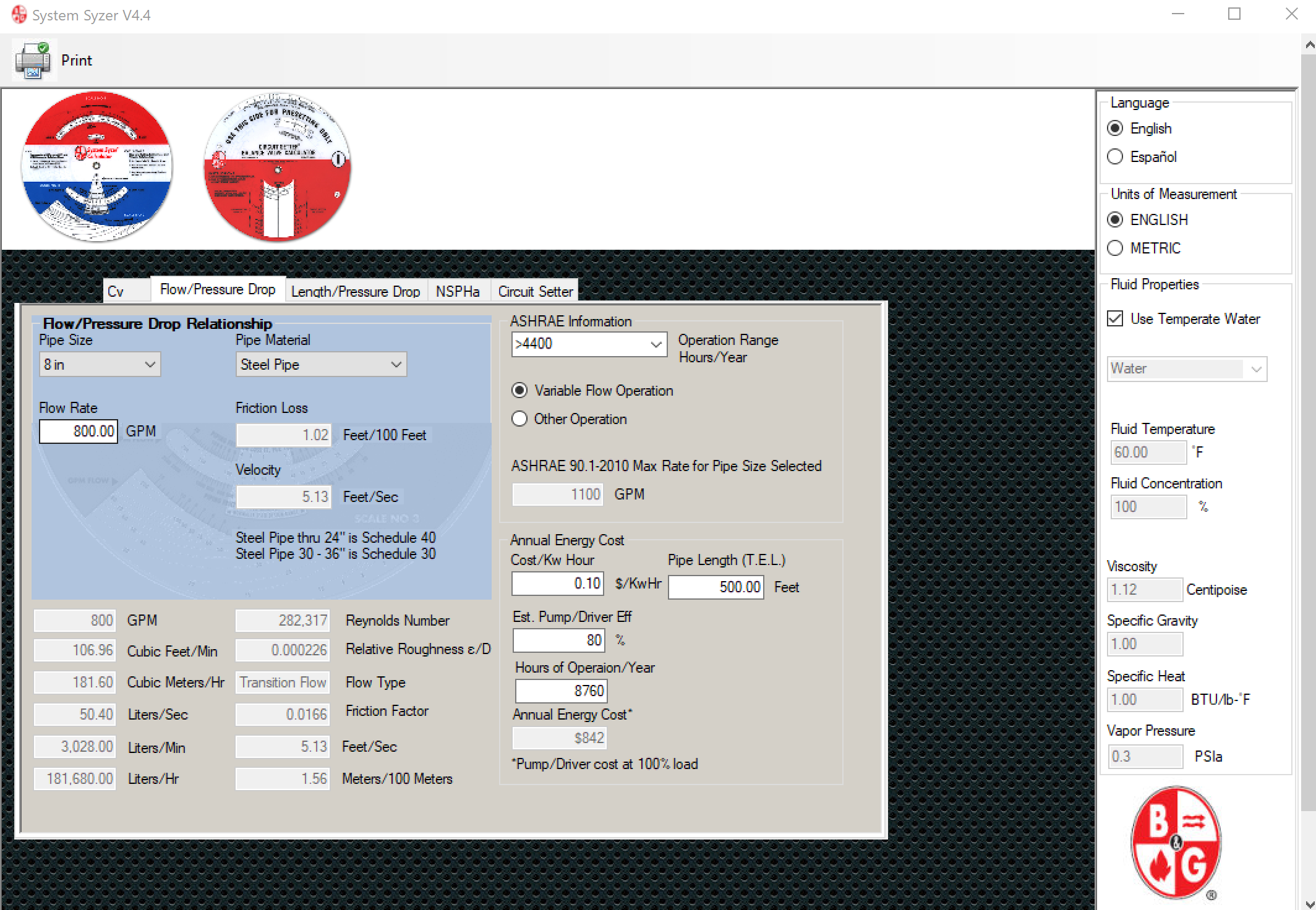The height and width of the screenshot is (910, 1316).
Task: Open the red-white-blue System Syzer wheel image
Action: pos(96,167)
